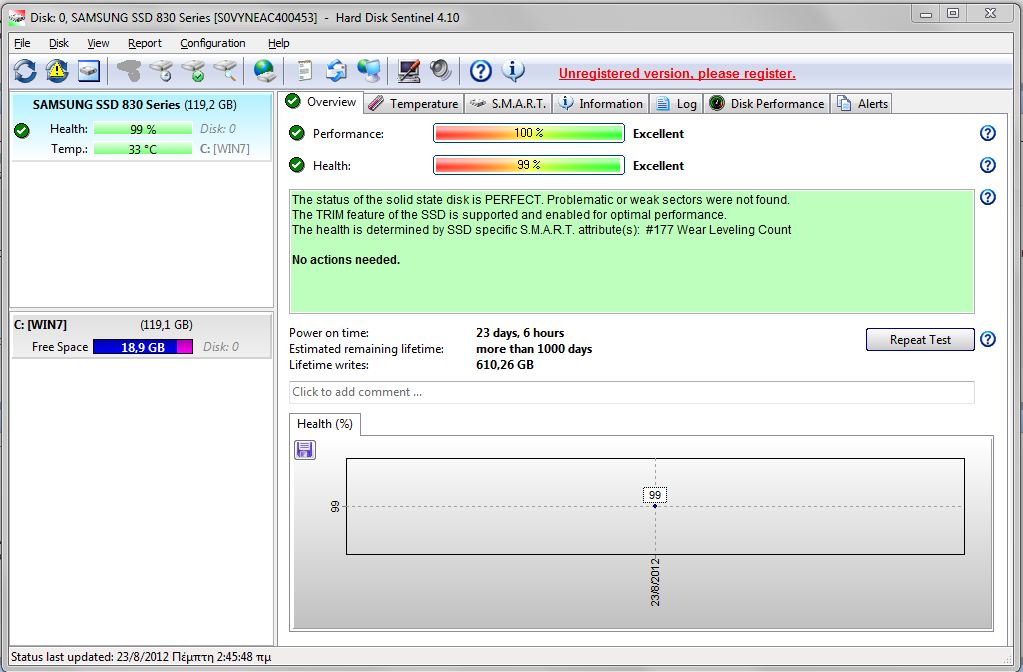Click the greyed-out disk test toolbar icon
The height and width of the screenshot is (672, 1023).
(x=129, y=70)
